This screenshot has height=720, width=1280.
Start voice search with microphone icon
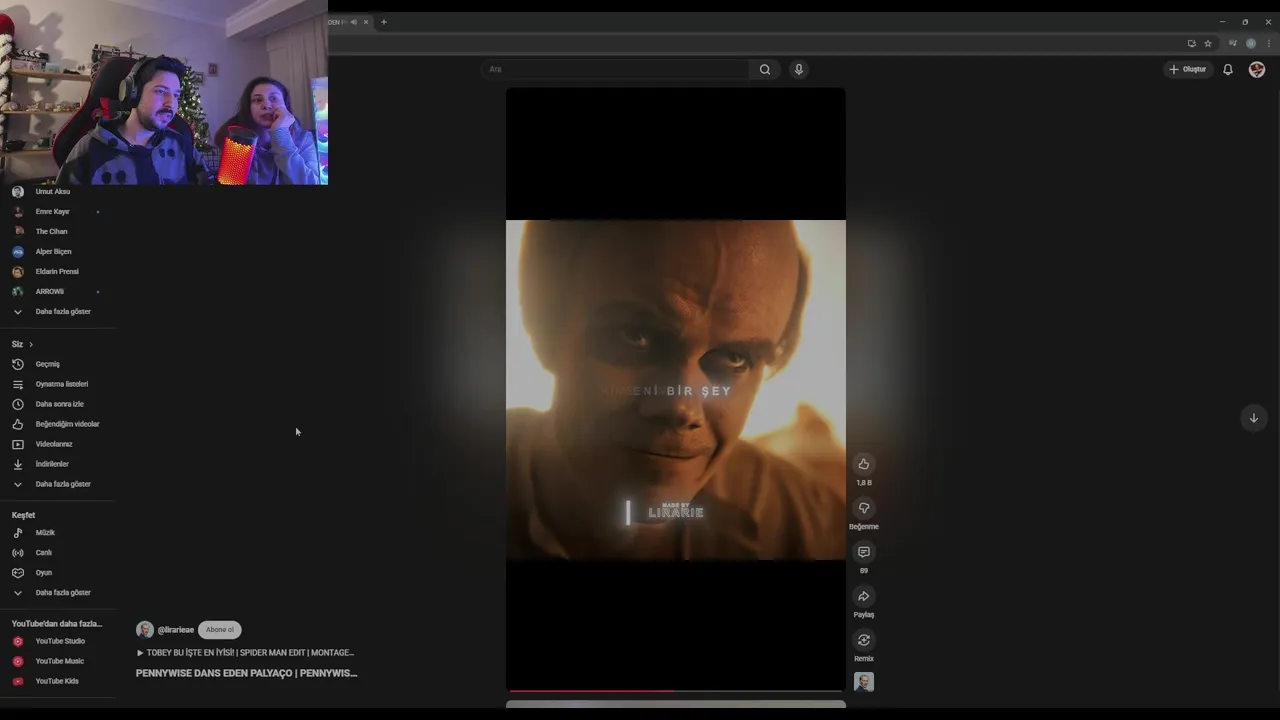pos(798,69)
